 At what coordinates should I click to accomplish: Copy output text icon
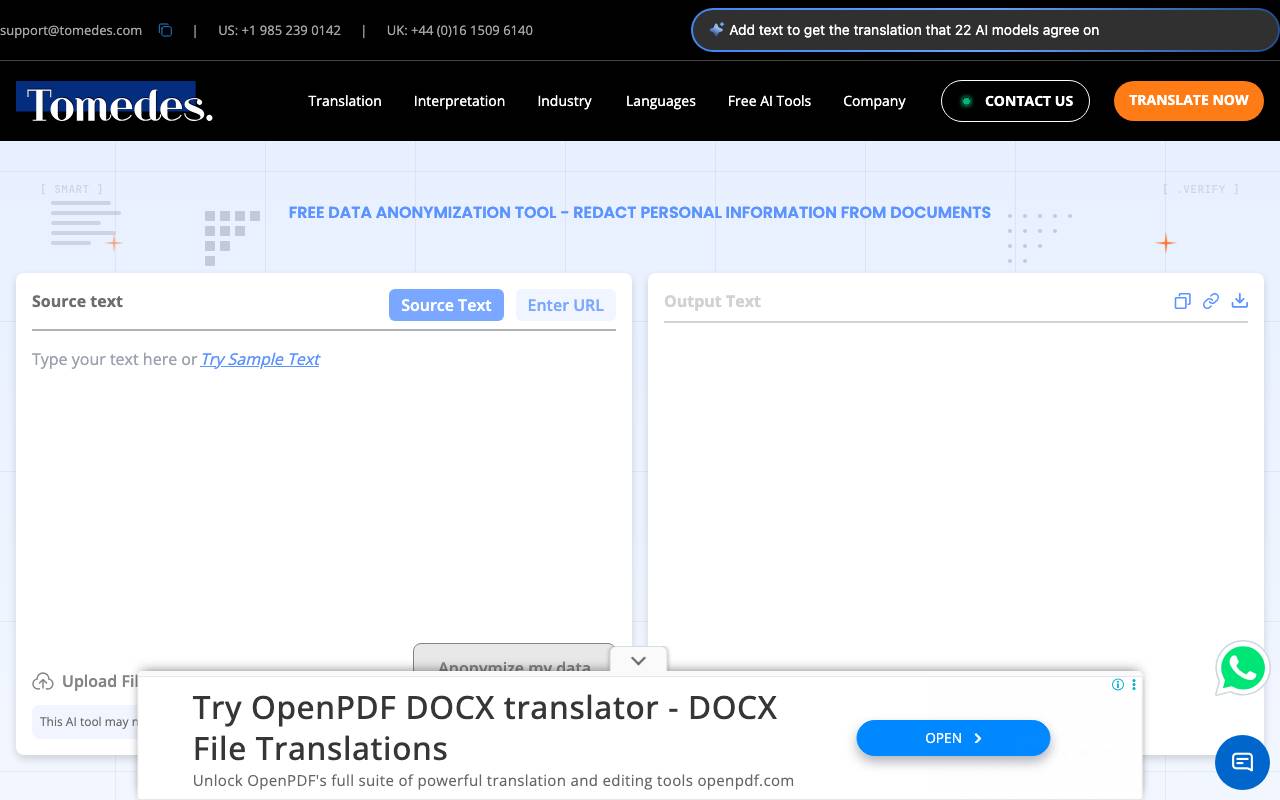click(x=1182, y=301)
